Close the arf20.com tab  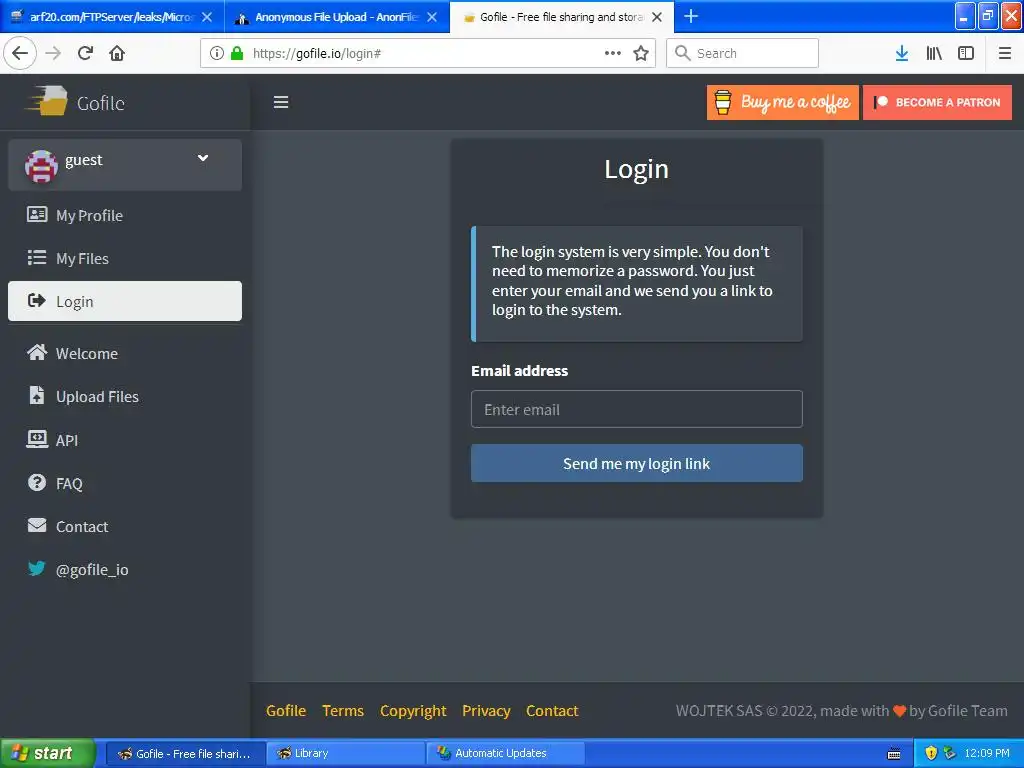tap(207, 17)
